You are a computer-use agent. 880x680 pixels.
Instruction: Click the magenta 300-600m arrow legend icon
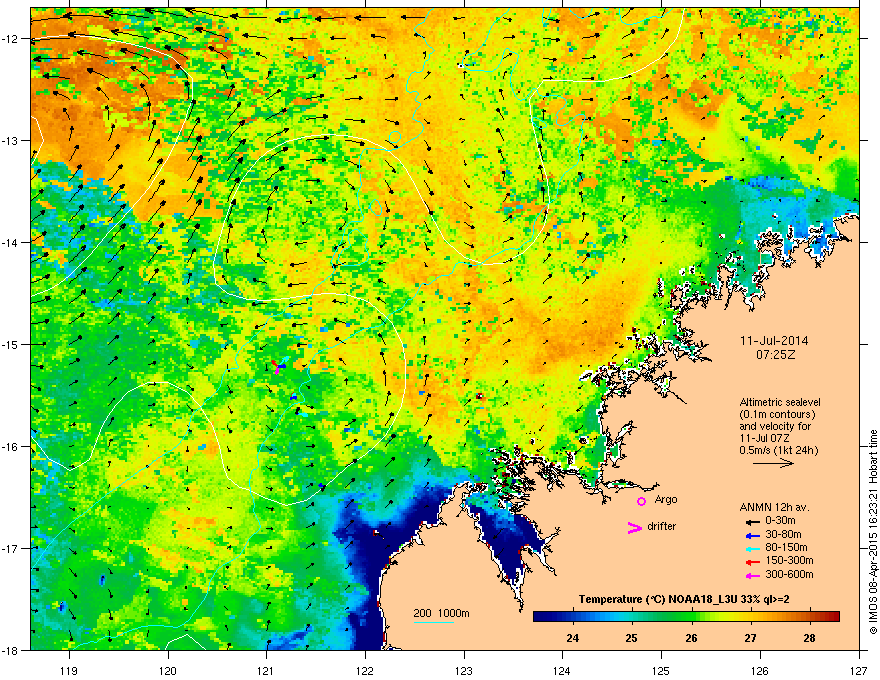tap(752, 575)
